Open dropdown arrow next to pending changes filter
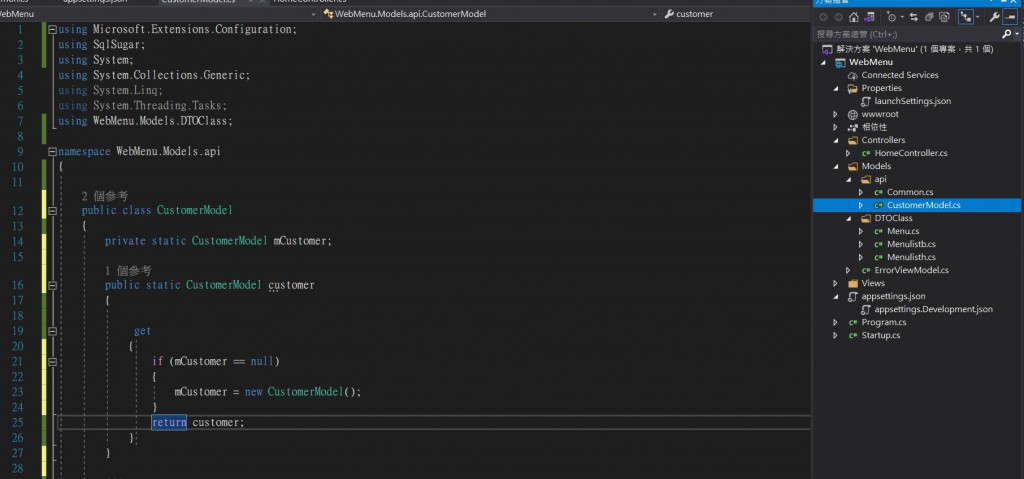 coord(902,17)
